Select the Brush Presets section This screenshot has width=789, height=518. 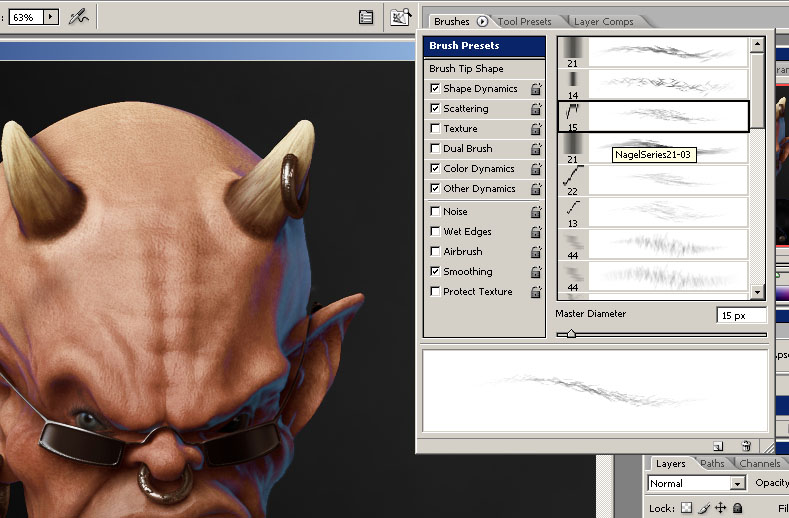(x=484, y=46)
